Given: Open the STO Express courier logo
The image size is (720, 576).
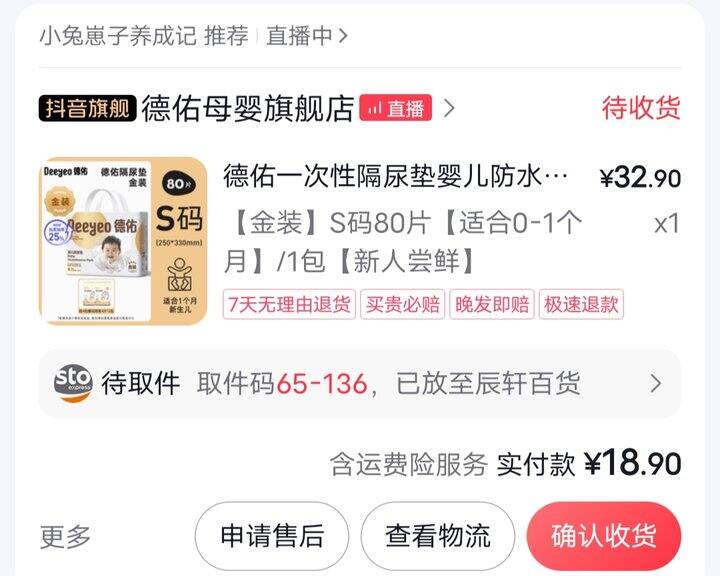Looking at the screenshot, I should pos(73,384).
